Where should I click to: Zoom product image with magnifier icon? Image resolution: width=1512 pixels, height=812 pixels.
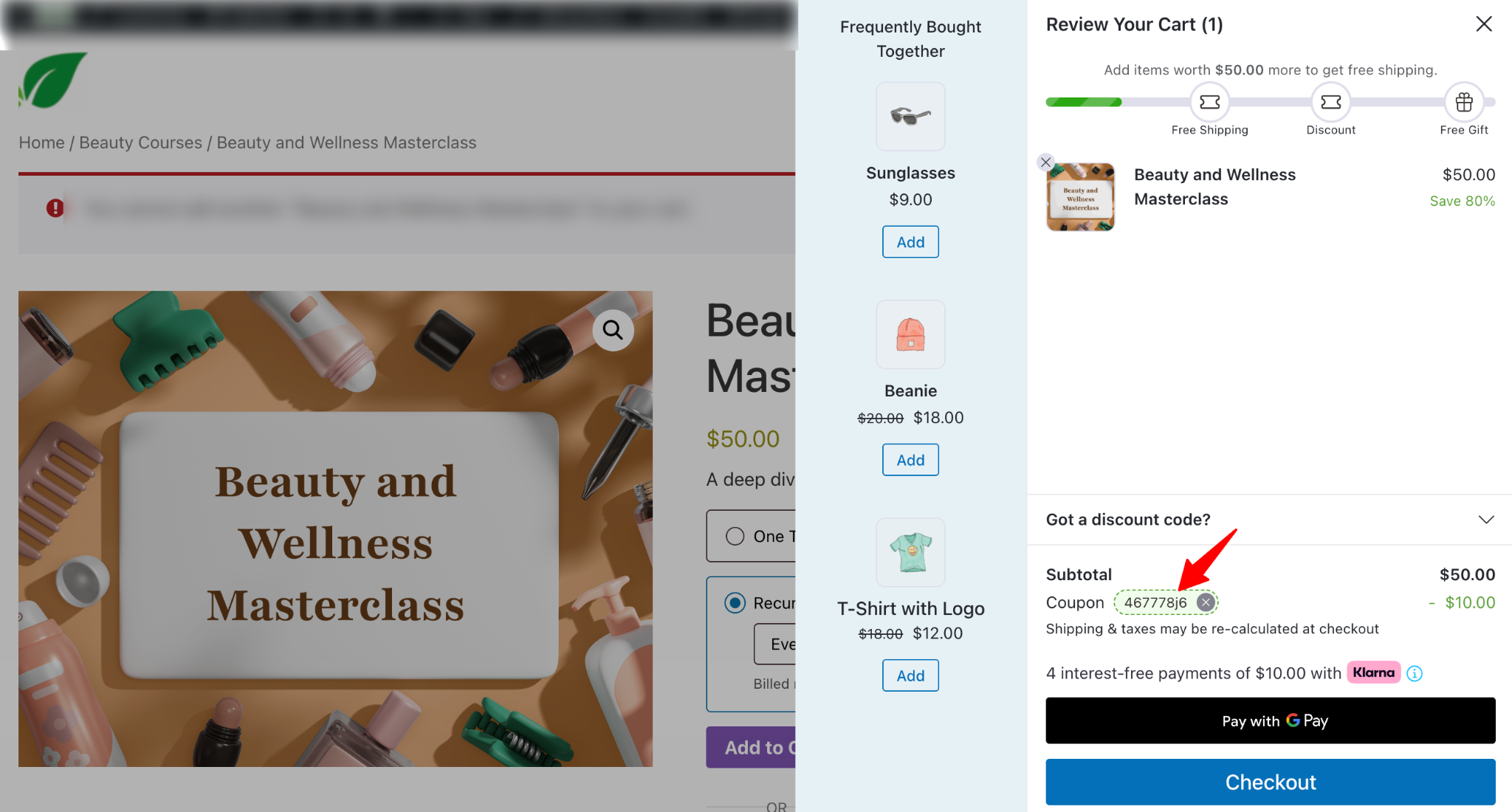(613, 330)
